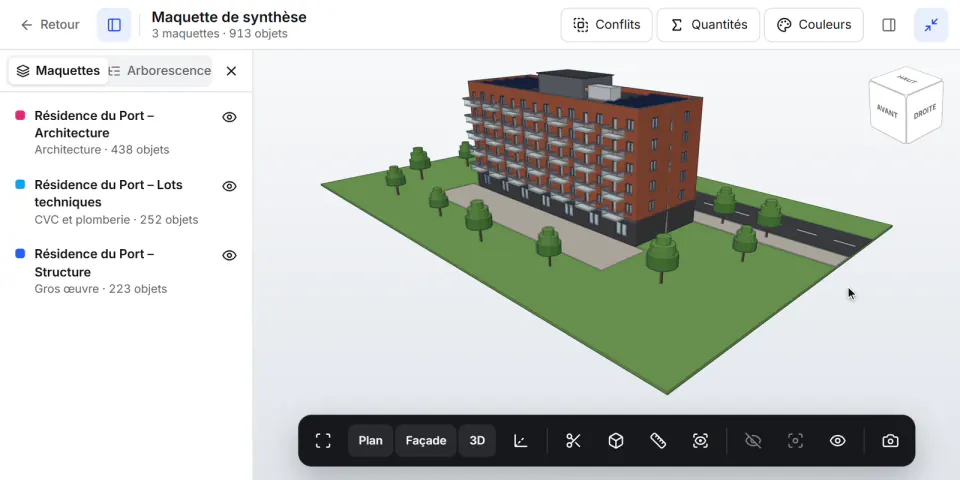Switch to the Façade view

(x=426, y=441)
